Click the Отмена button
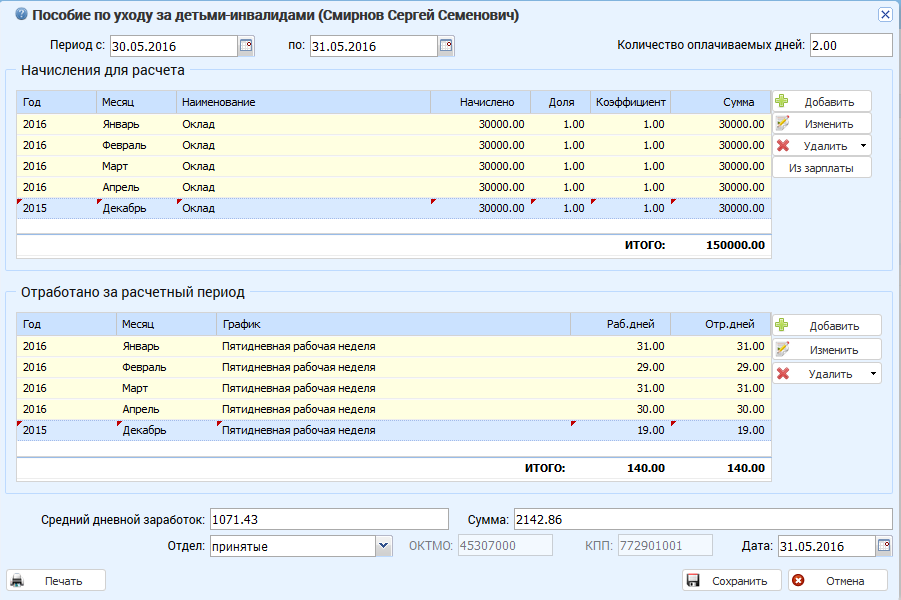The width and height of the screenshot is (901, 600). [x=838, y=580]
